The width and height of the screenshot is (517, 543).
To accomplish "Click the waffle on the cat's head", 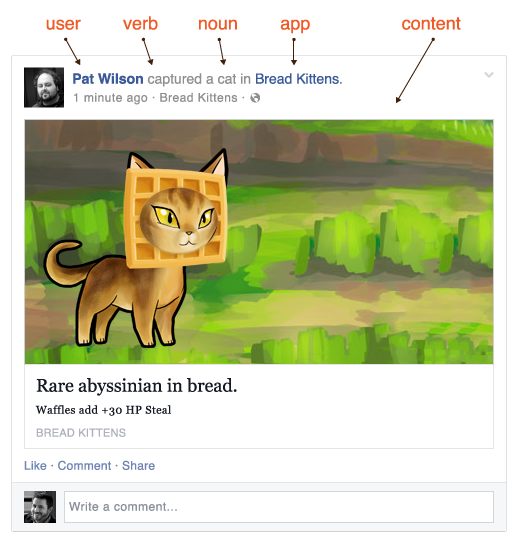I will (176, 218).
